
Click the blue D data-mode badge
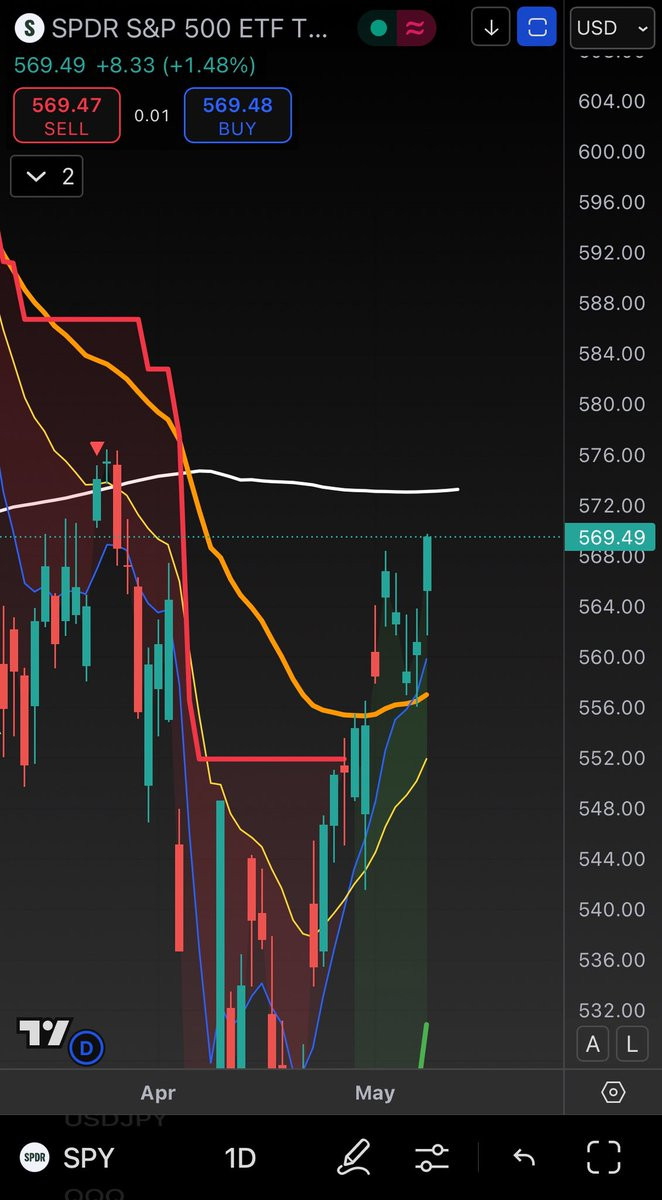pyautogui.click(x=87, y=1047)
